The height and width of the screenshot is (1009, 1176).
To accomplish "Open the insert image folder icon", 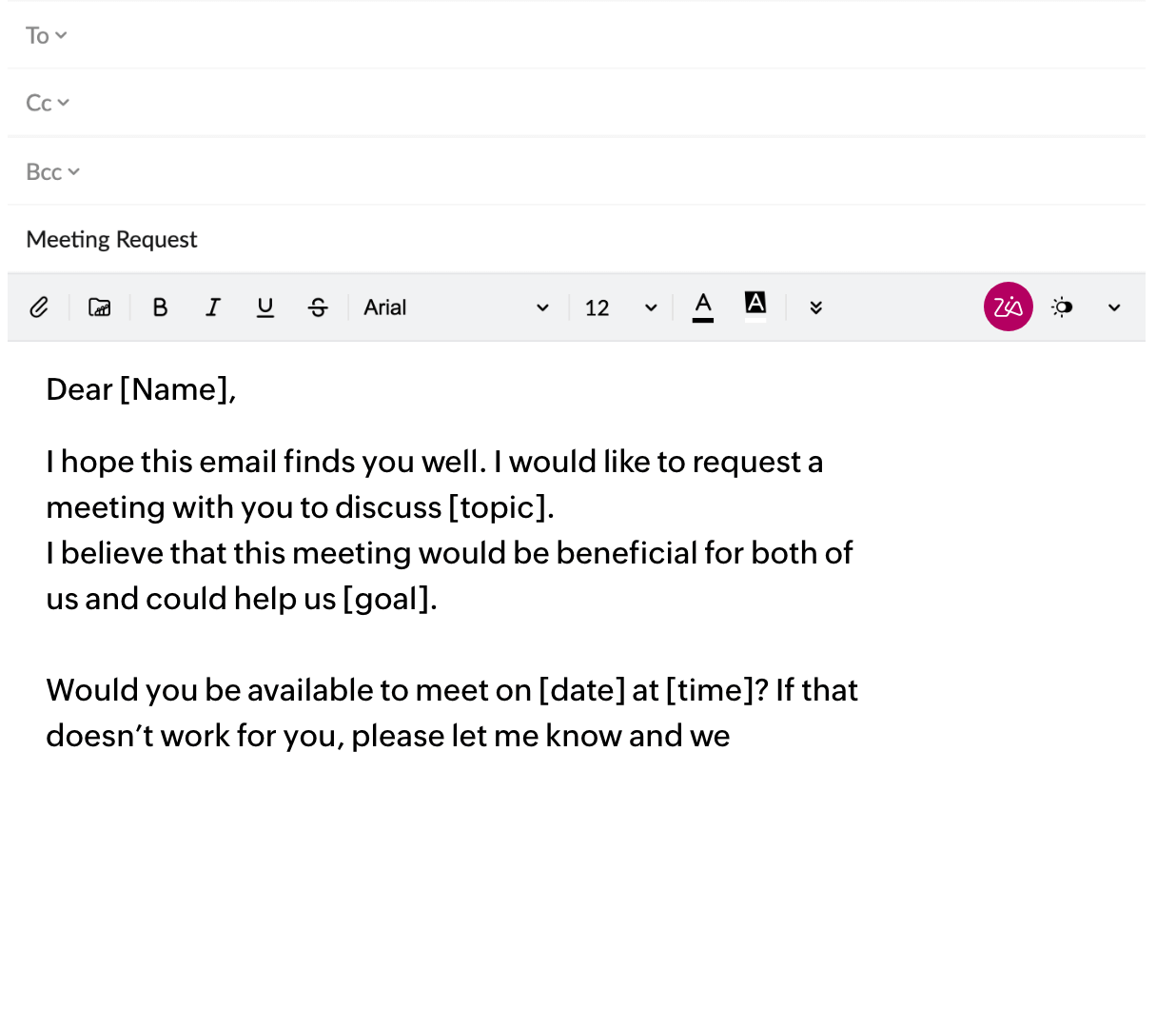I will pos(100,307).
